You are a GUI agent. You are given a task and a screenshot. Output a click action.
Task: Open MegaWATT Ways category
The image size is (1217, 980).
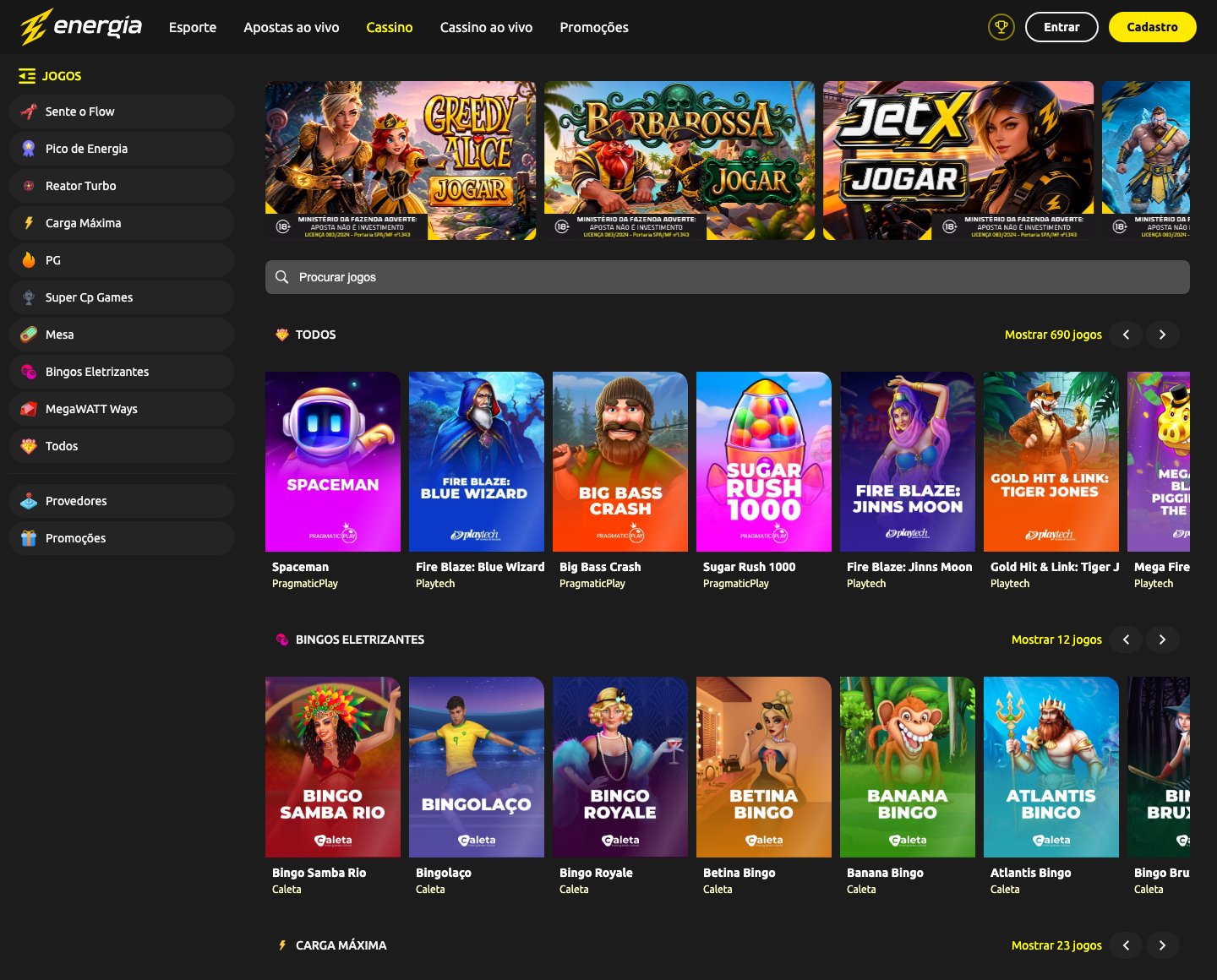tap(122, 409)
